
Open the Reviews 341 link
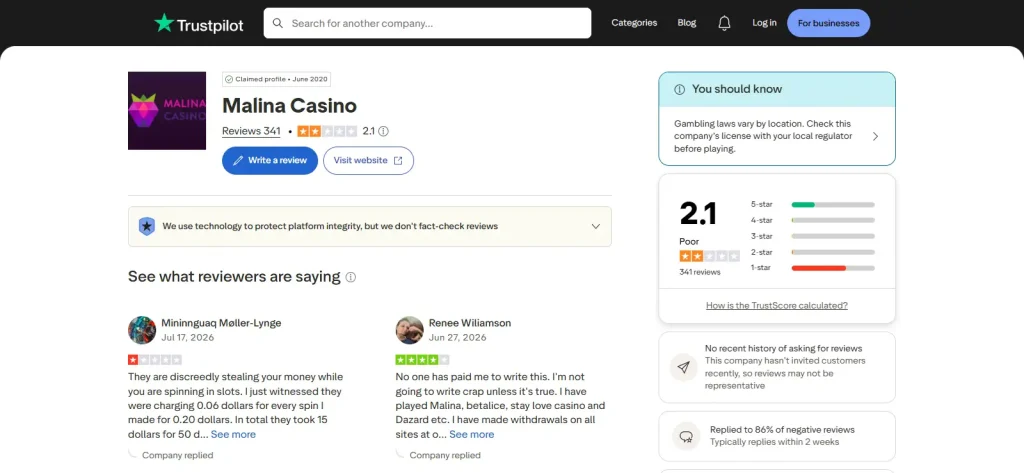click(x=251, y=131)
